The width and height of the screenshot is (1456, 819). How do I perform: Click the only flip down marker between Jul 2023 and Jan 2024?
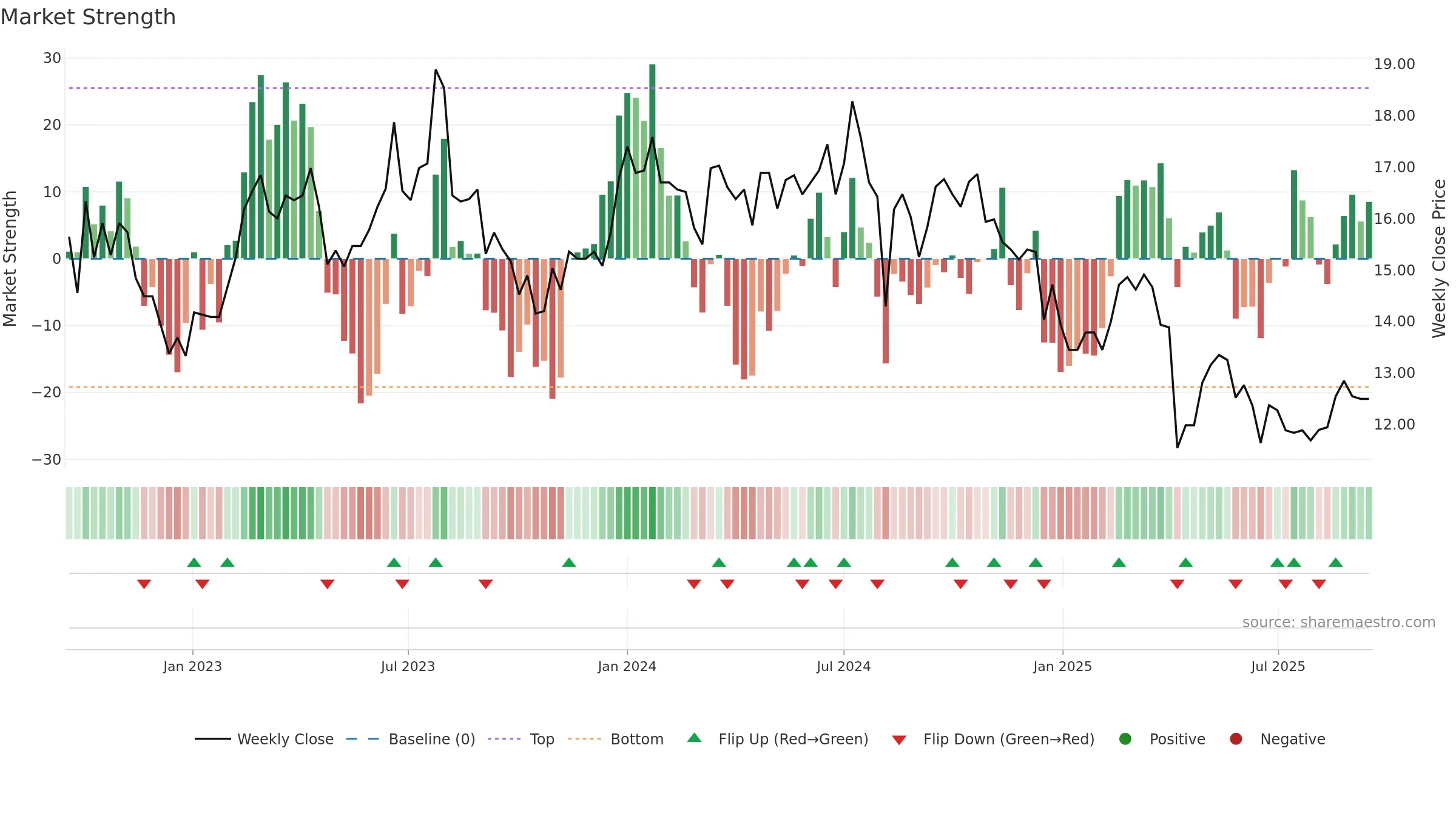tap(485, 584)
